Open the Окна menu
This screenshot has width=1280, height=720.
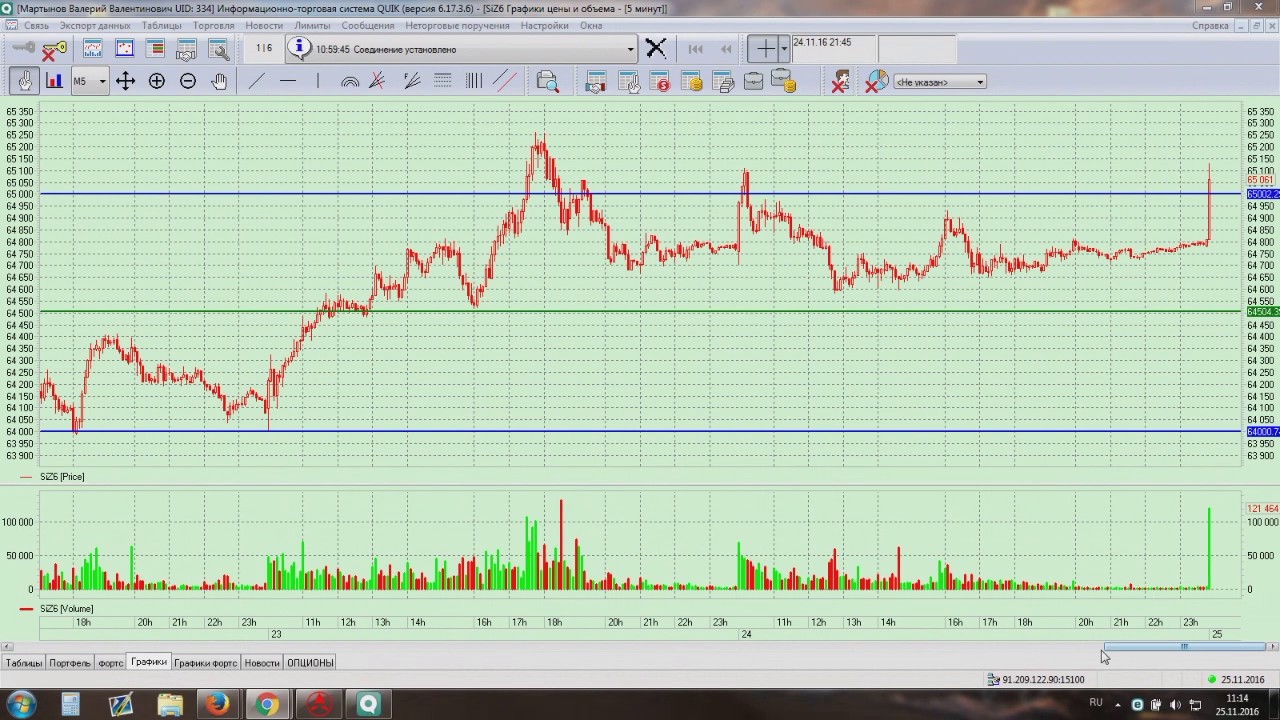(591, 25)
